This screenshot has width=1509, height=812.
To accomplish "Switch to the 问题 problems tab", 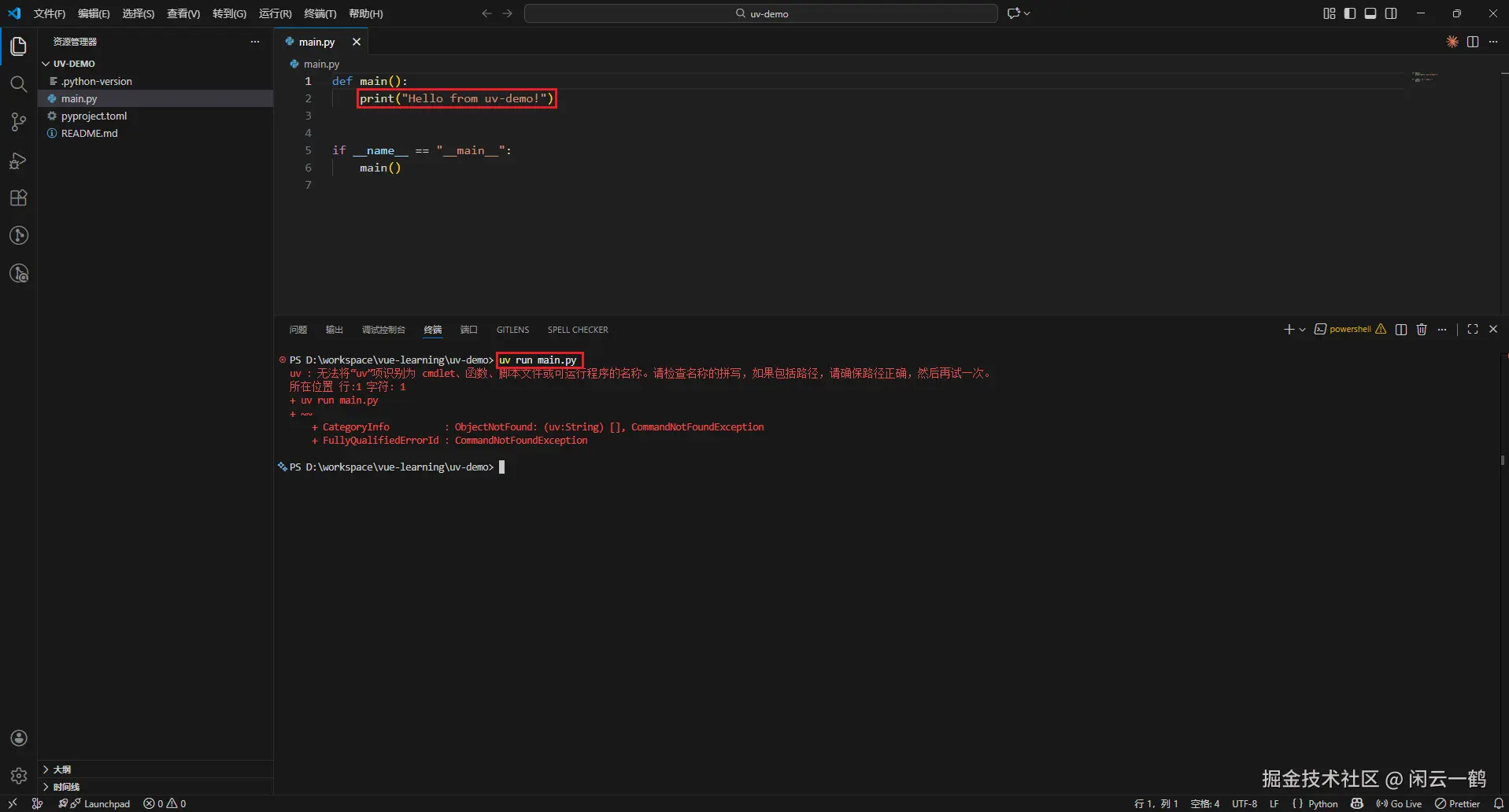I will point(298,330).
